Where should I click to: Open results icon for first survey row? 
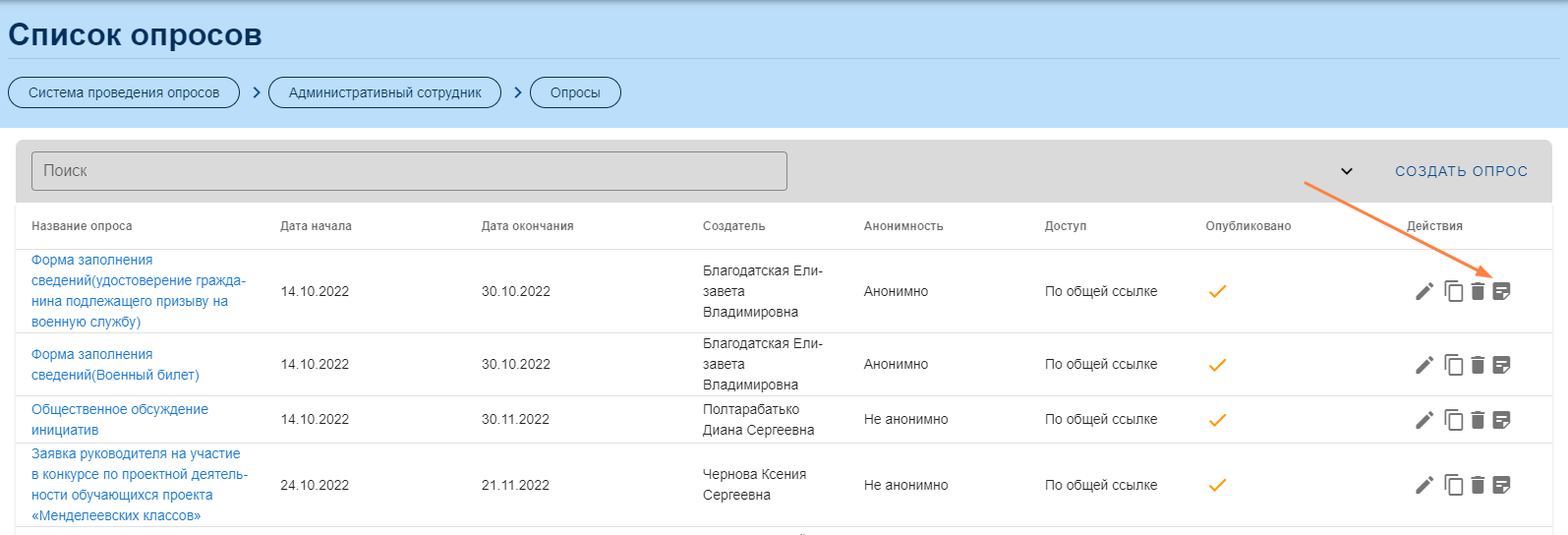(x=1501, y=291)
